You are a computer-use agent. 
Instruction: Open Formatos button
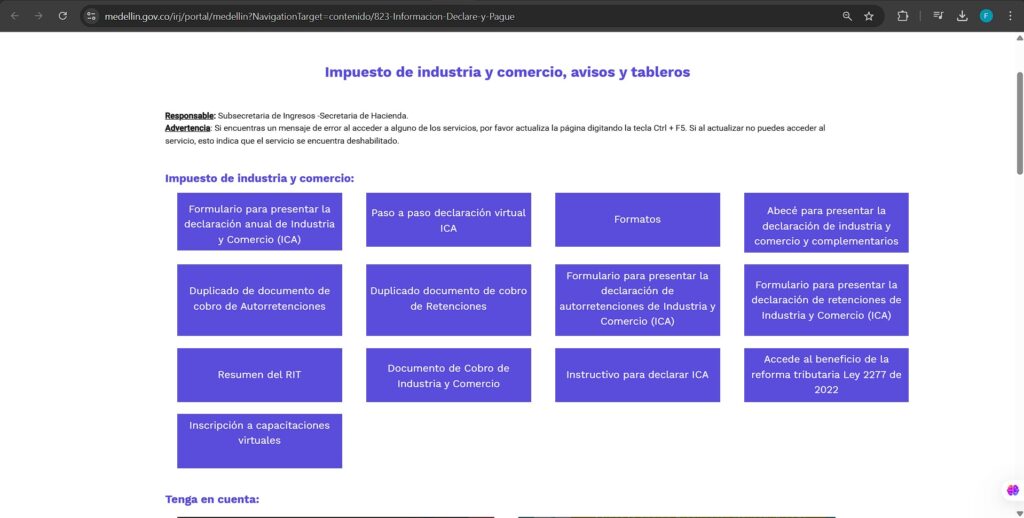(637, 219)
